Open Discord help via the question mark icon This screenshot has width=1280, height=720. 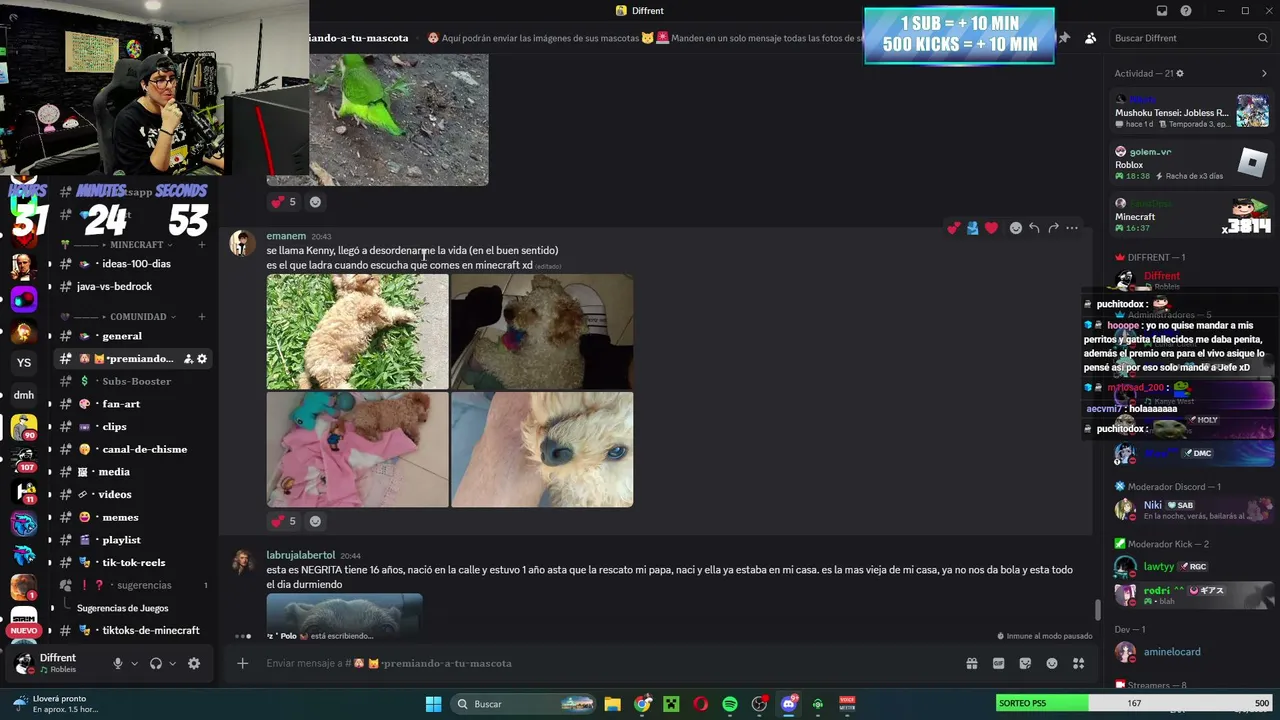pos(1186,11)
